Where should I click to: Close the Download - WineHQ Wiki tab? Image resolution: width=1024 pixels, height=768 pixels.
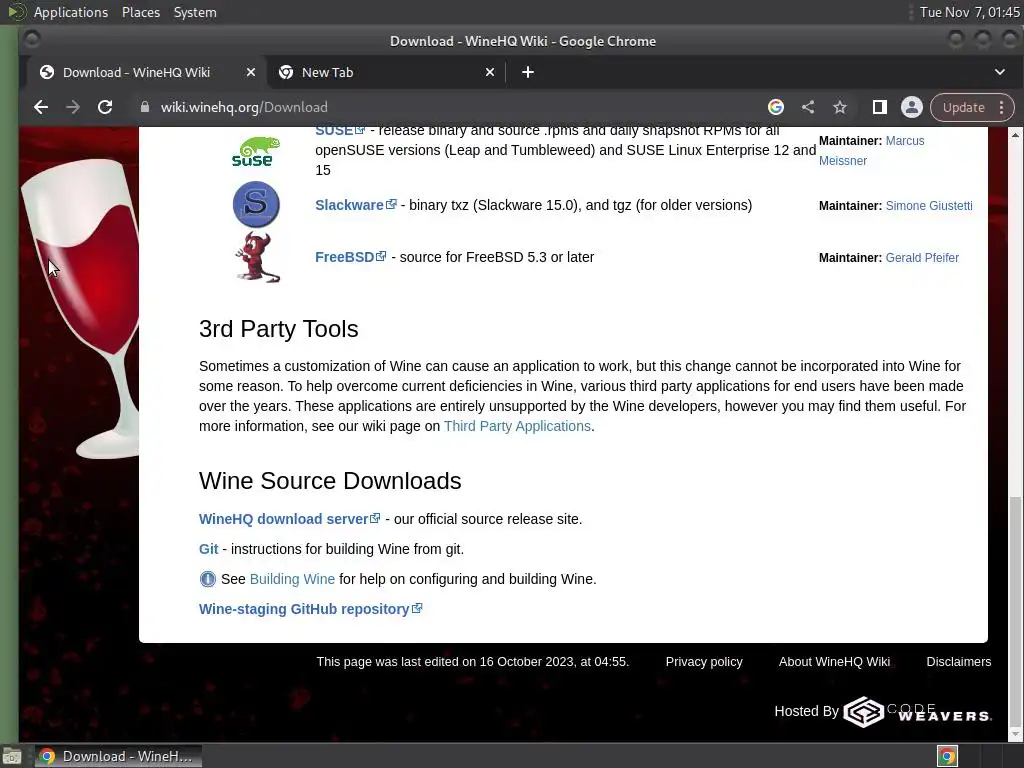[x=251, y=72]
